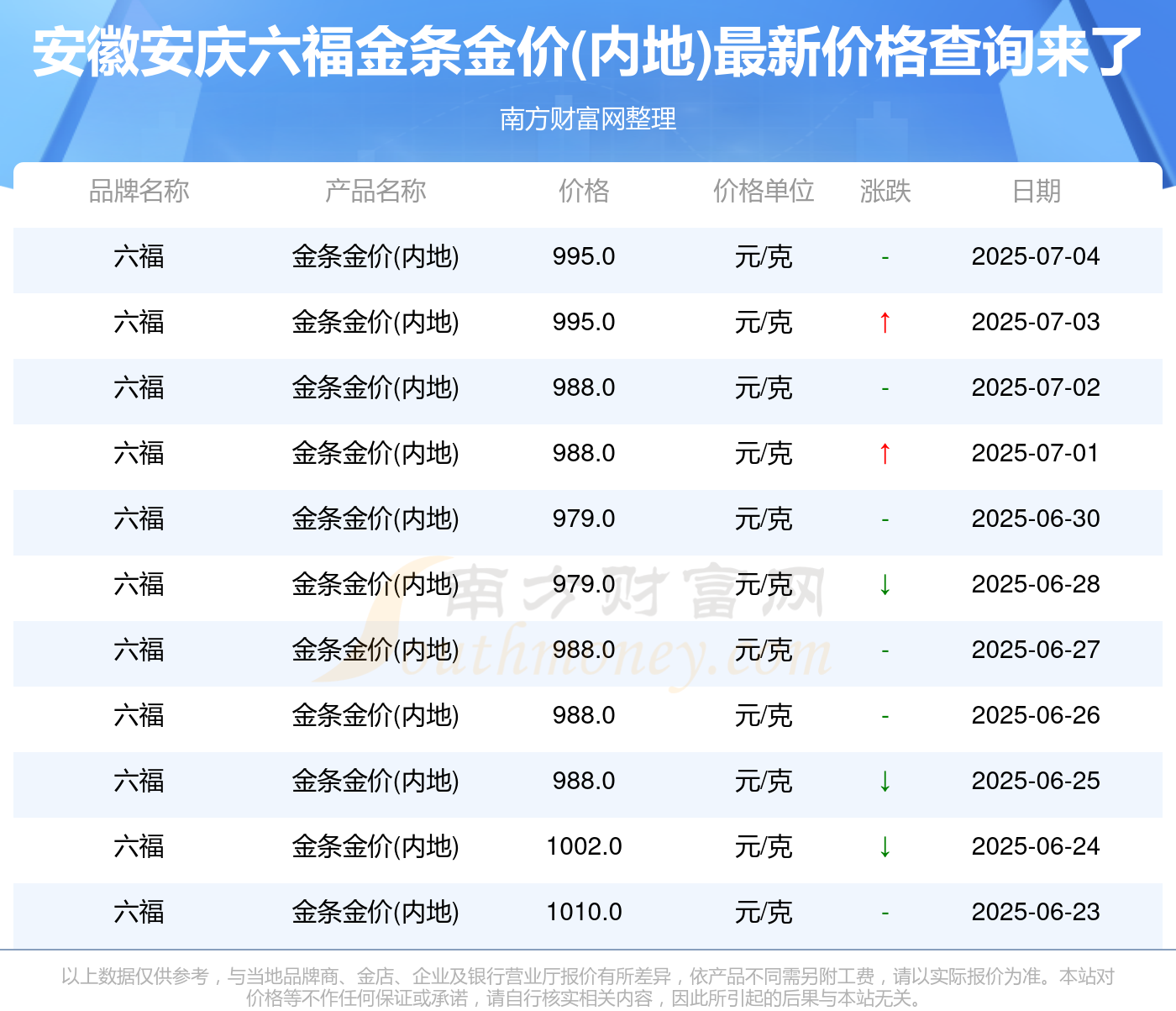Click 六福 brand in the 2025-07-04 row
The height and width of the screenshot is (1011, 1176).
click(139, 256)
